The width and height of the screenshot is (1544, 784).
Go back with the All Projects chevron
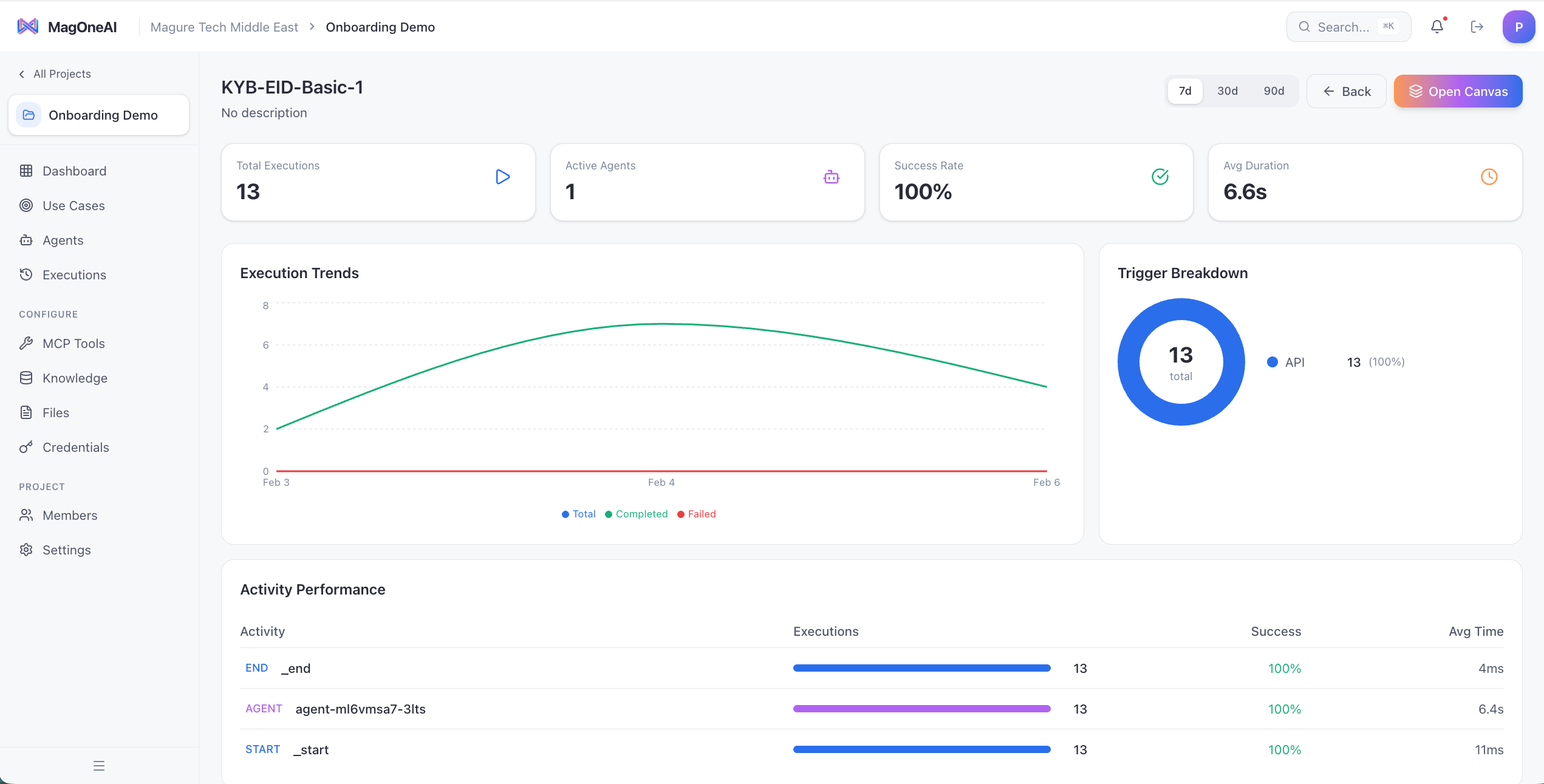point(21,73)
